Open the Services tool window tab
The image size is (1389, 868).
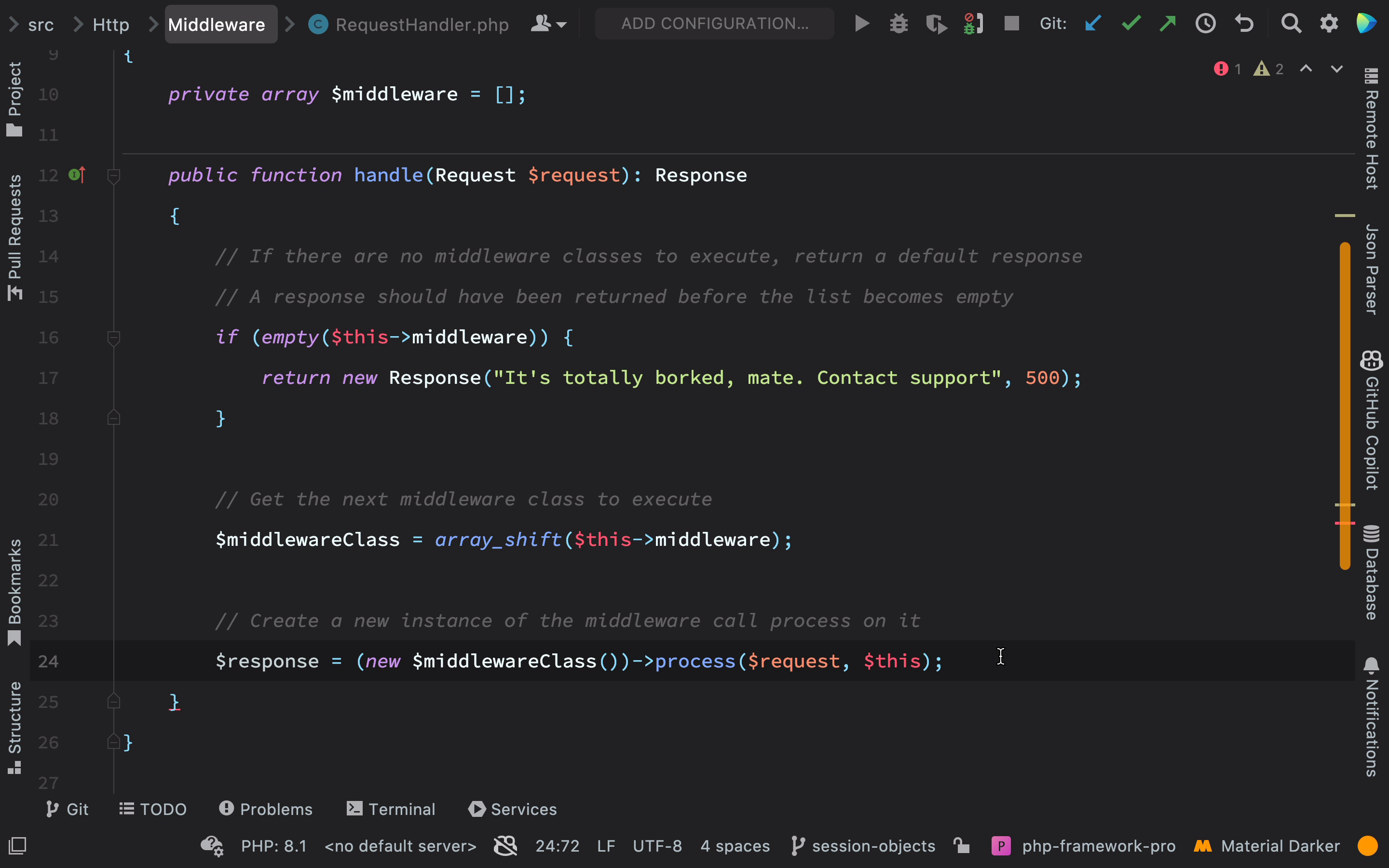pos(512,809)
